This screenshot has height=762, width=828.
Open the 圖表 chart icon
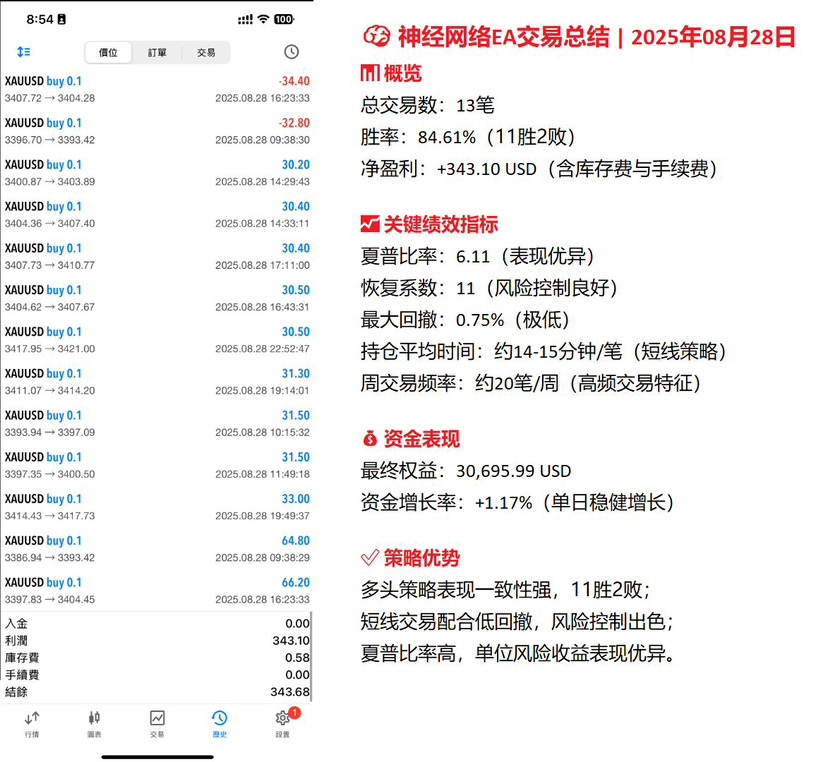(x=94, y=724)
